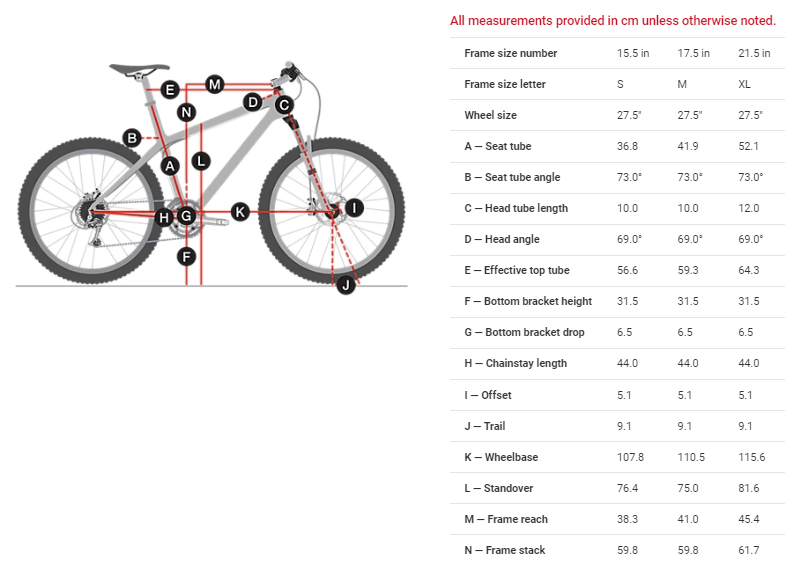Select the L standover marker
The height and width of the screenshot is (572, 794).
click(201, 160)
